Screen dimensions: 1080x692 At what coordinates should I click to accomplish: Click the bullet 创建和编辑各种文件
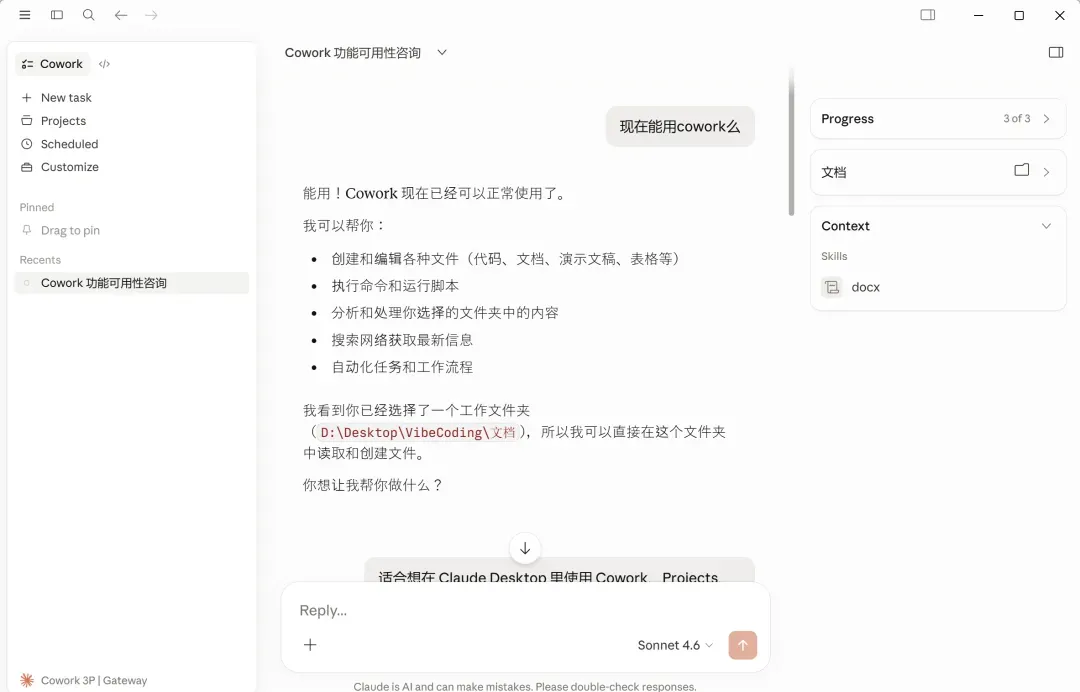pyautogui.click(x=508, y=259)
